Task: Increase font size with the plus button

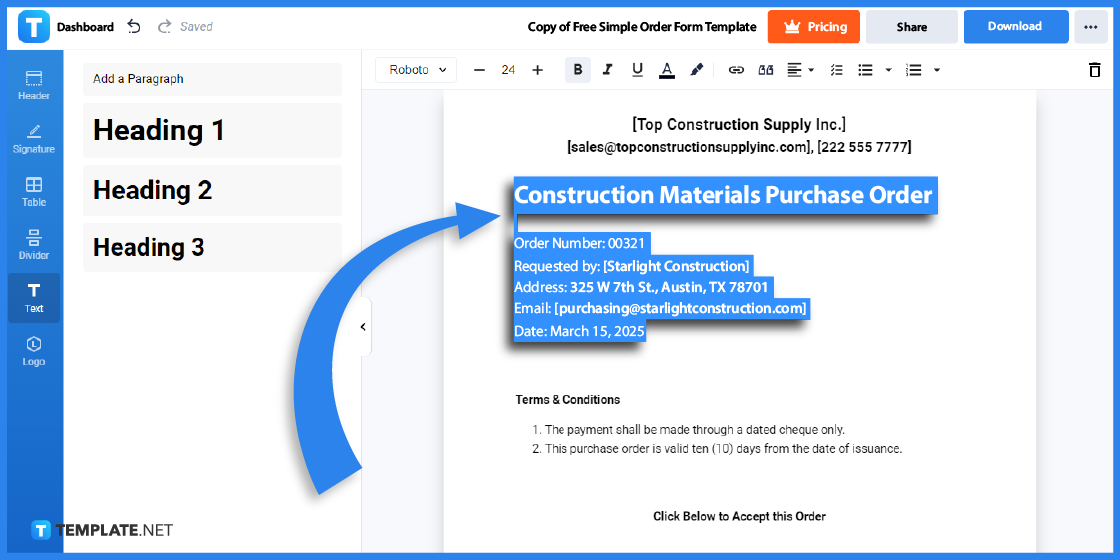Action: coord(538,70)
